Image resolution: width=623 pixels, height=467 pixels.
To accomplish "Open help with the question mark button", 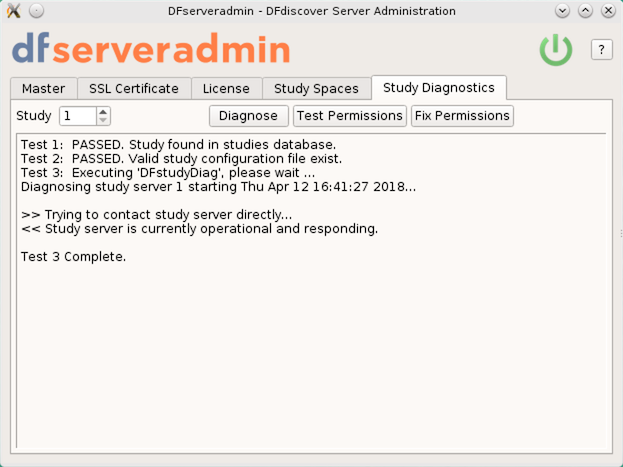I will tap(602, 50).
